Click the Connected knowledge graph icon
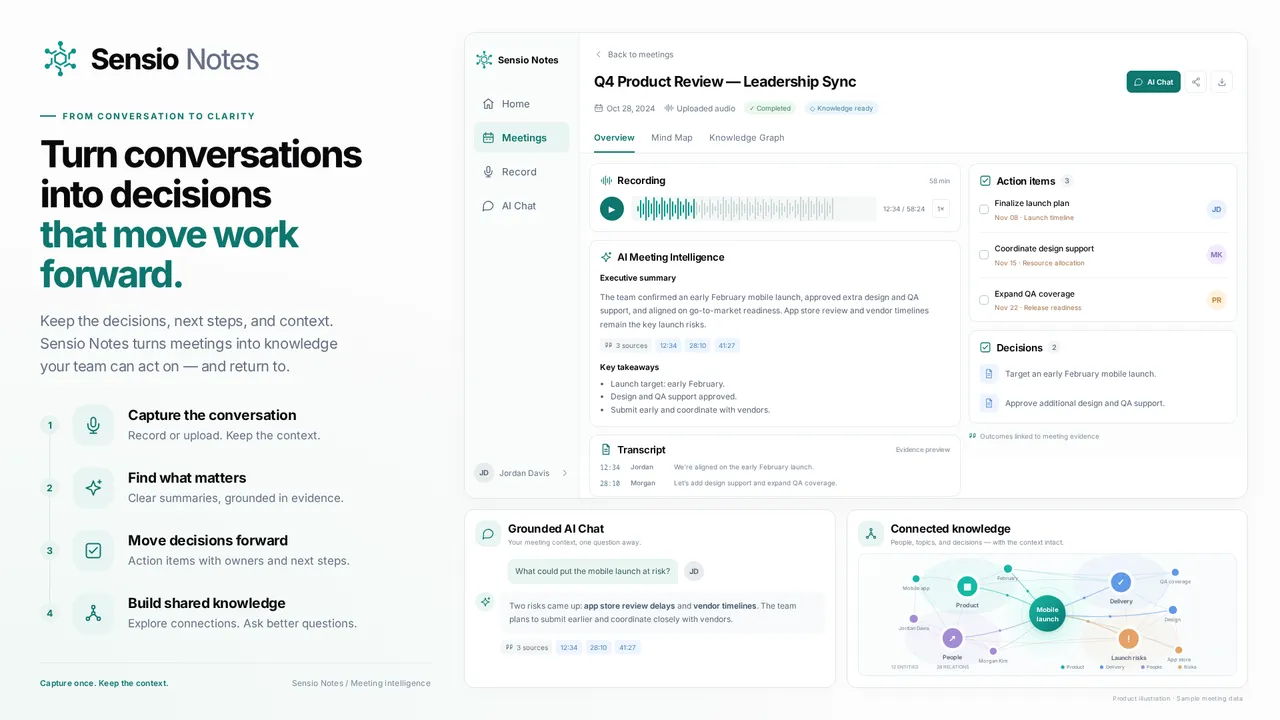Screen dimensions: 1280x720 point(871,534)
